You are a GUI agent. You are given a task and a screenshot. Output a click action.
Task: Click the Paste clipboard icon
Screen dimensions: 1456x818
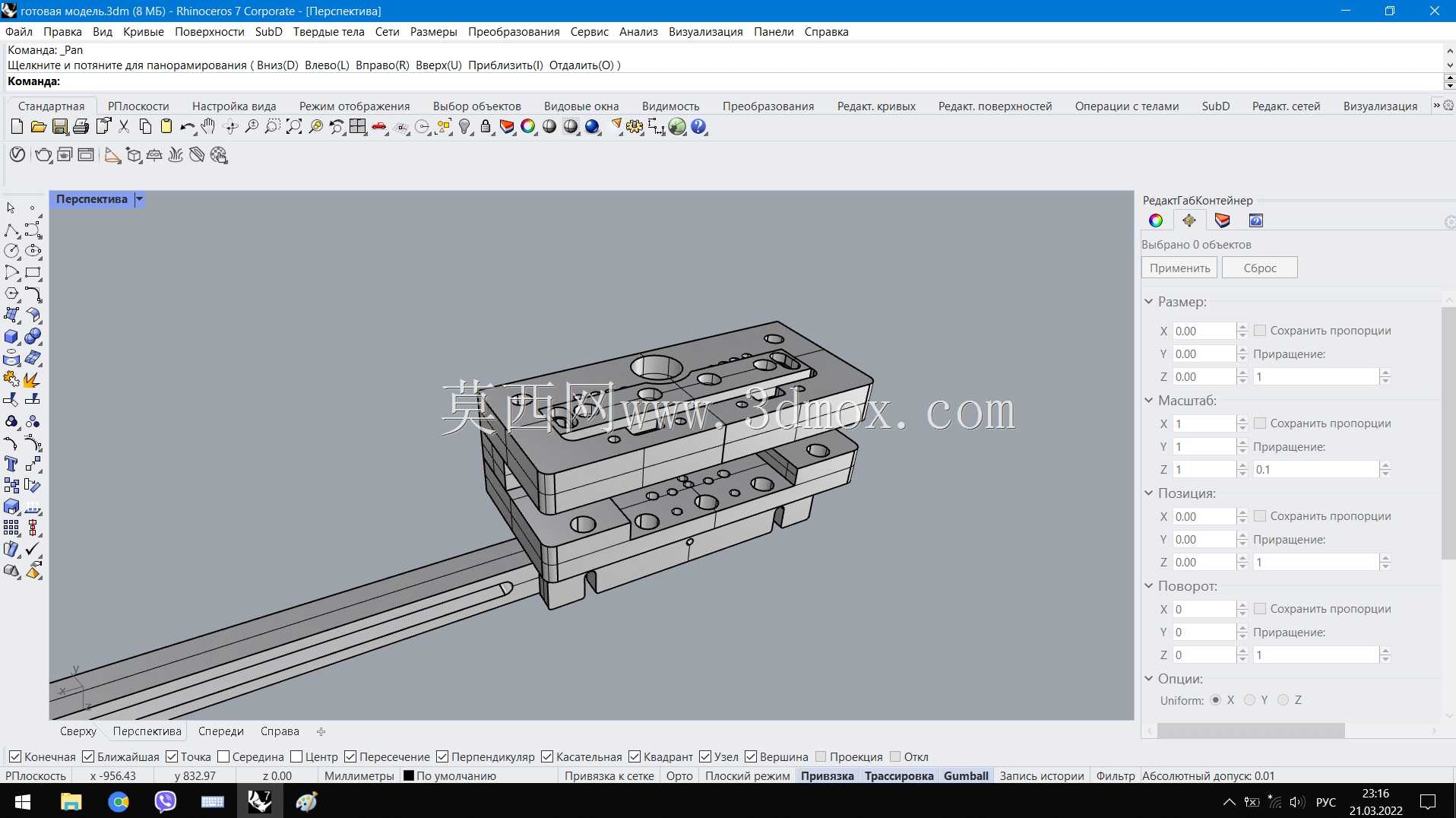pos(166,127)
